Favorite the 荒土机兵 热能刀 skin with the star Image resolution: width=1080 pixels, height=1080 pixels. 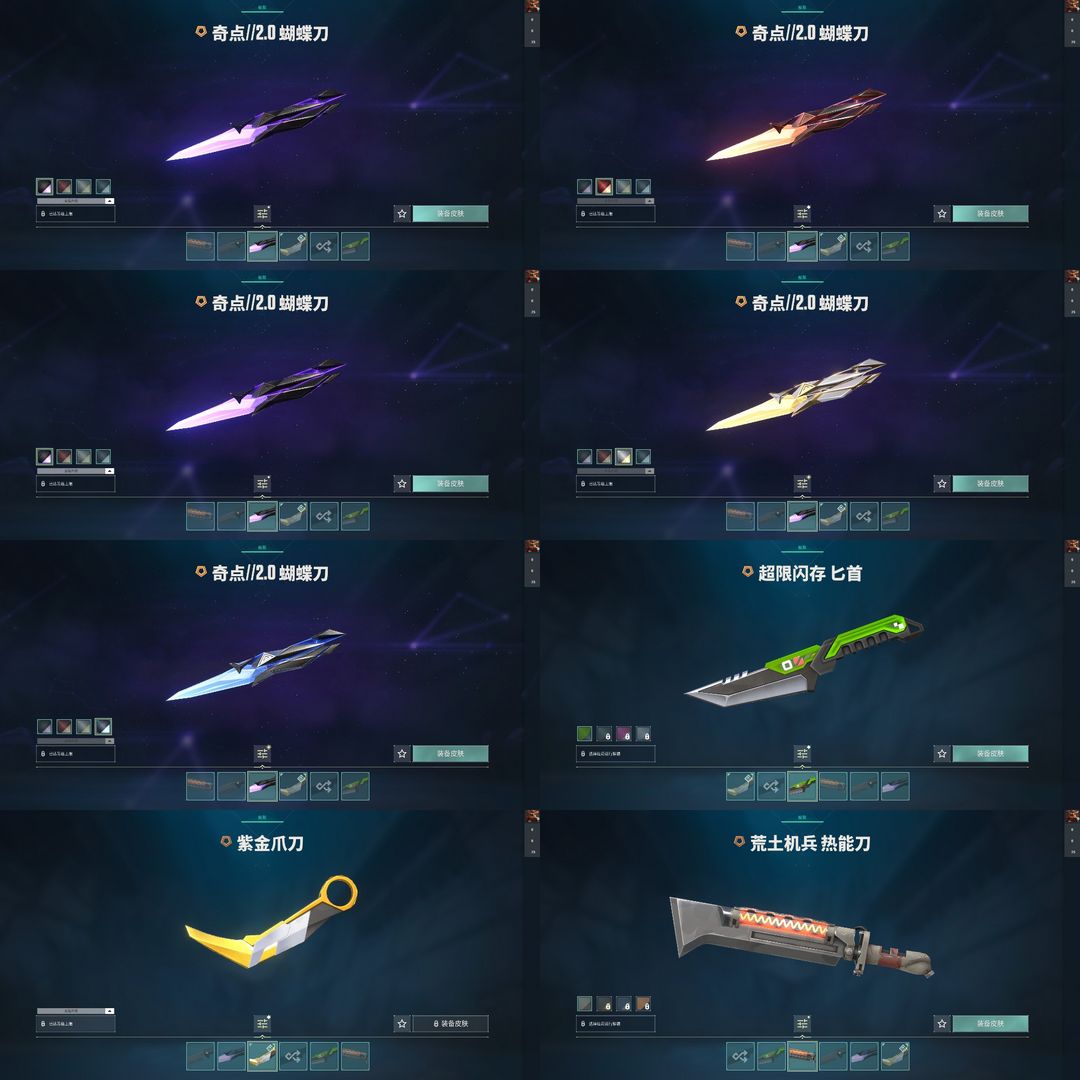point(942,1024)
